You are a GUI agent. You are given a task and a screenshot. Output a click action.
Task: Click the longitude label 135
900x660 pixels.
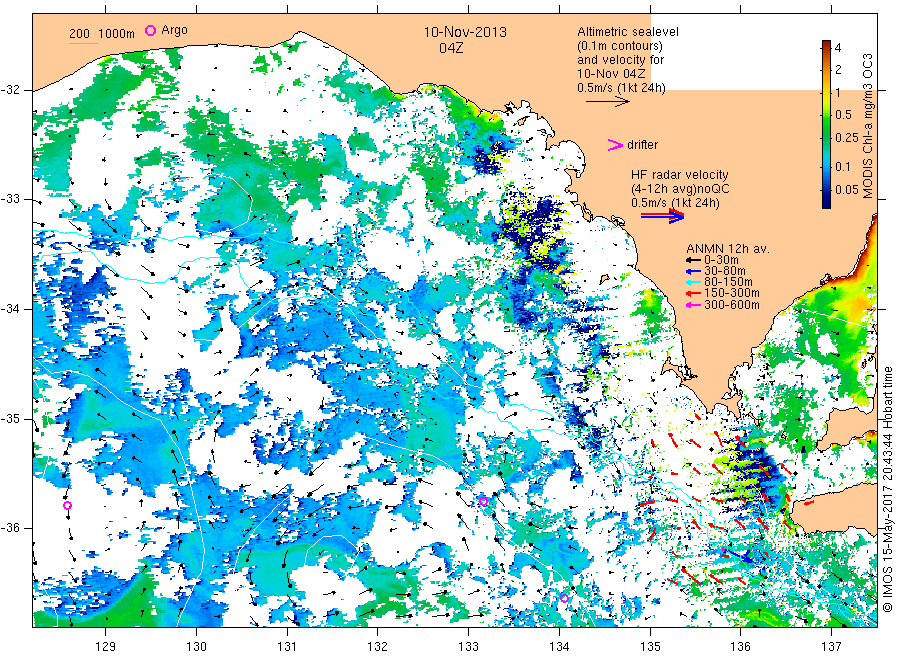[650, 647]
